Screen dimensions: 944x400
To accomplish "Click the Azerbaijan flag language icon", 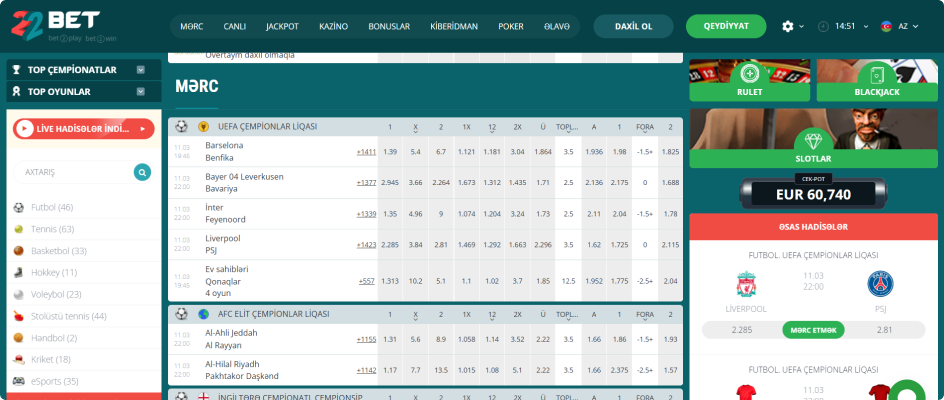I will pos(886,26).
